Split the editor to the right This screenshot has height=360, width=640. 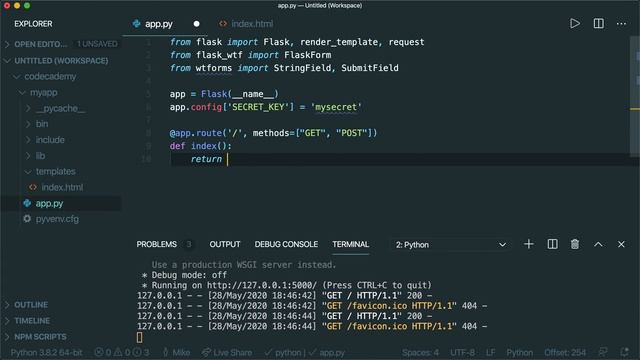click(598, 24)
